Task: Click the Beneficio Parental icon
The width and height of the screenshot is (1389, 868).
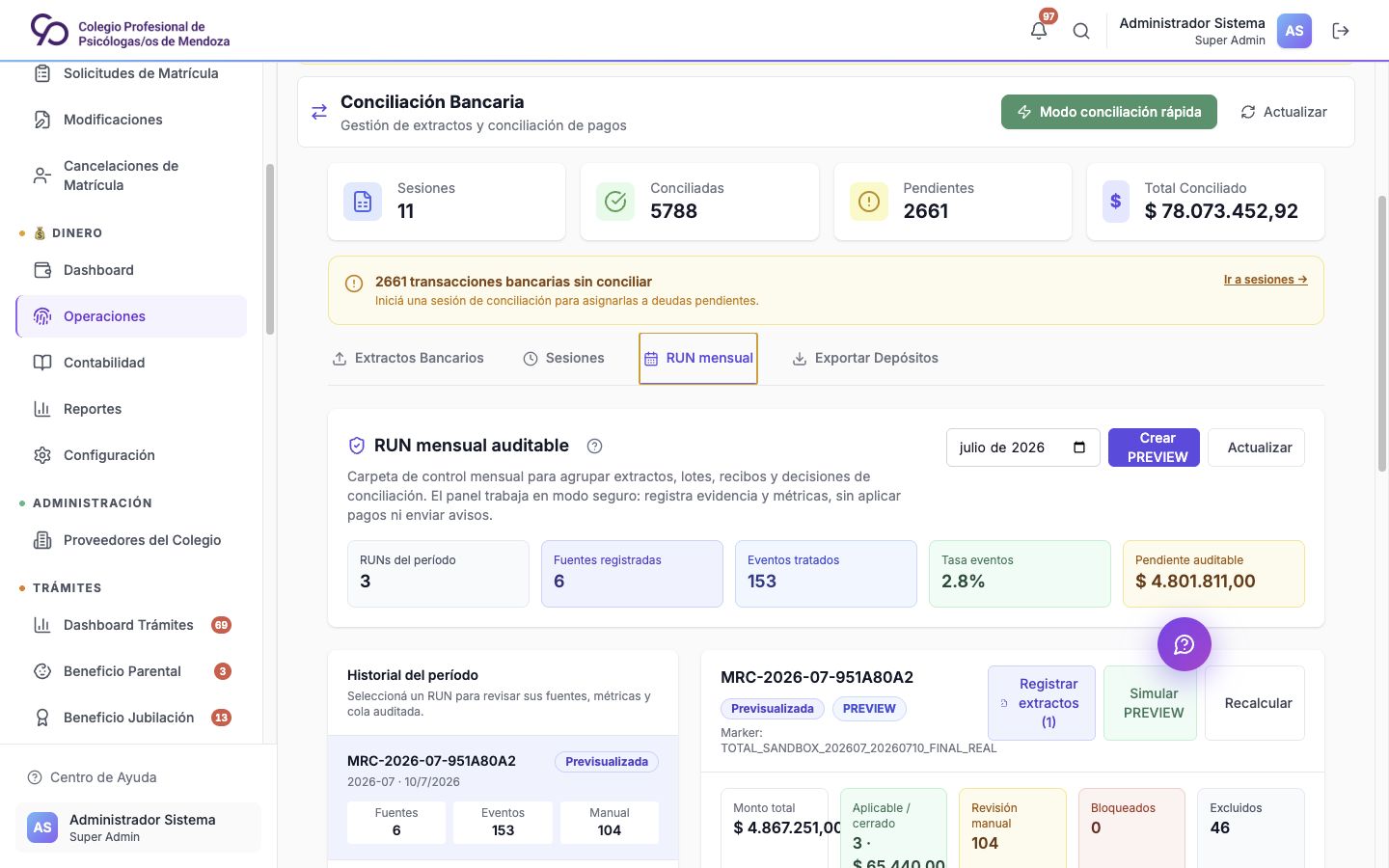Action: click(x=42, y=671)
